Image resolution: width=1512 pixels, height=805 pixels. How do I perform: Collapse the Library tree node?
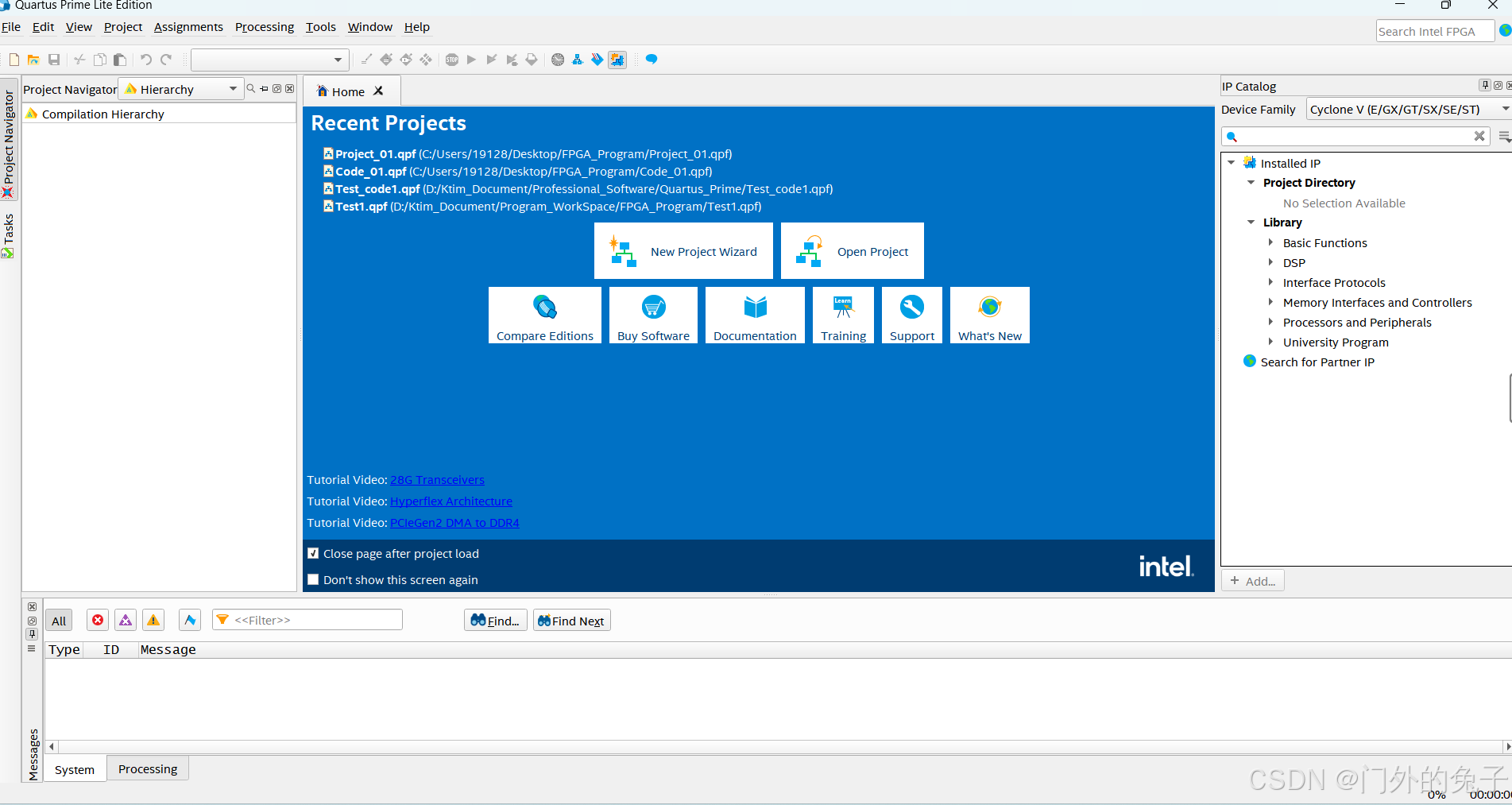coord(1251,223)
